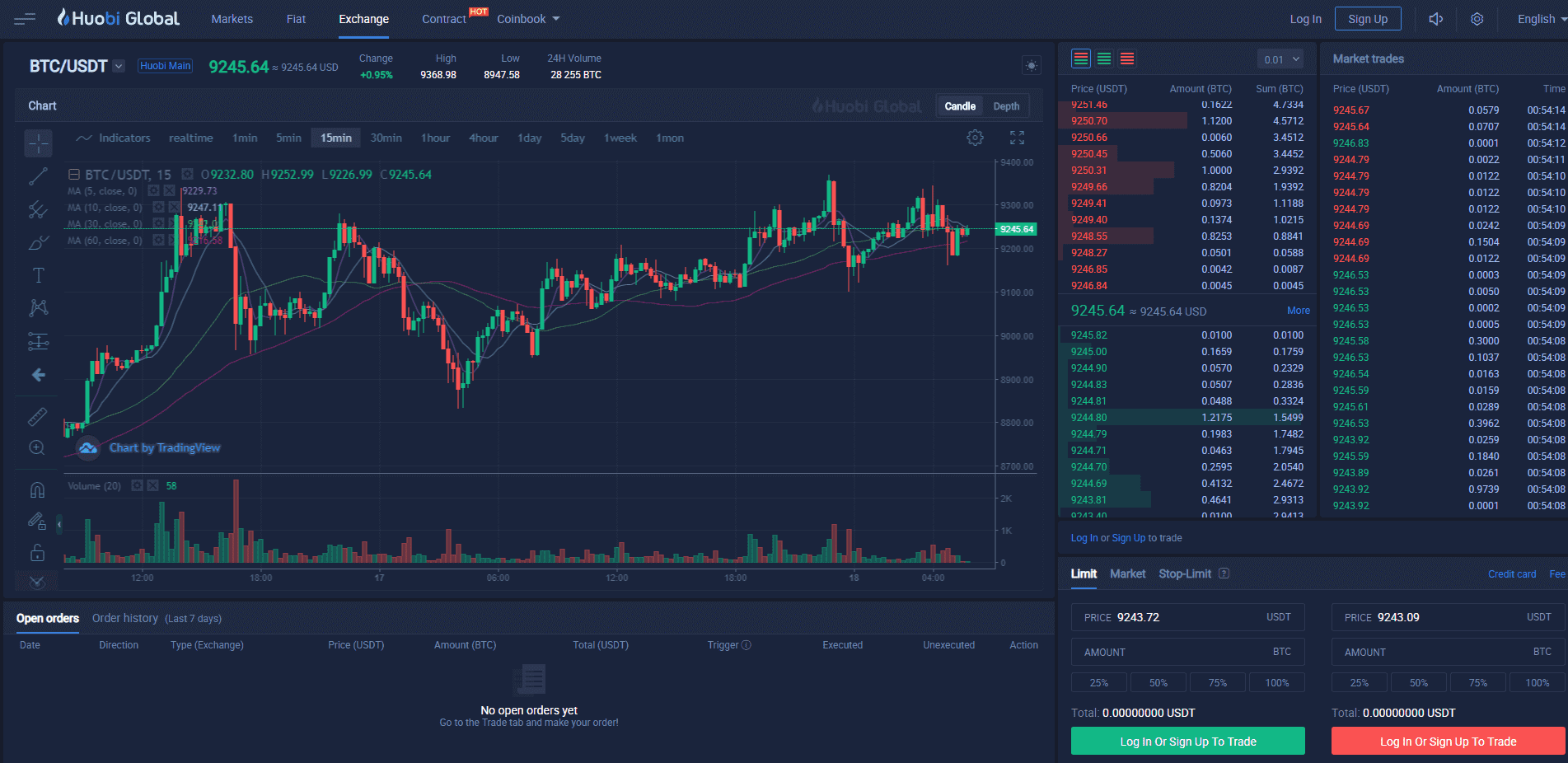Select the prediction and measurement tool
This screenshot has width=1568, height=763.
click(x=38, y=341)
